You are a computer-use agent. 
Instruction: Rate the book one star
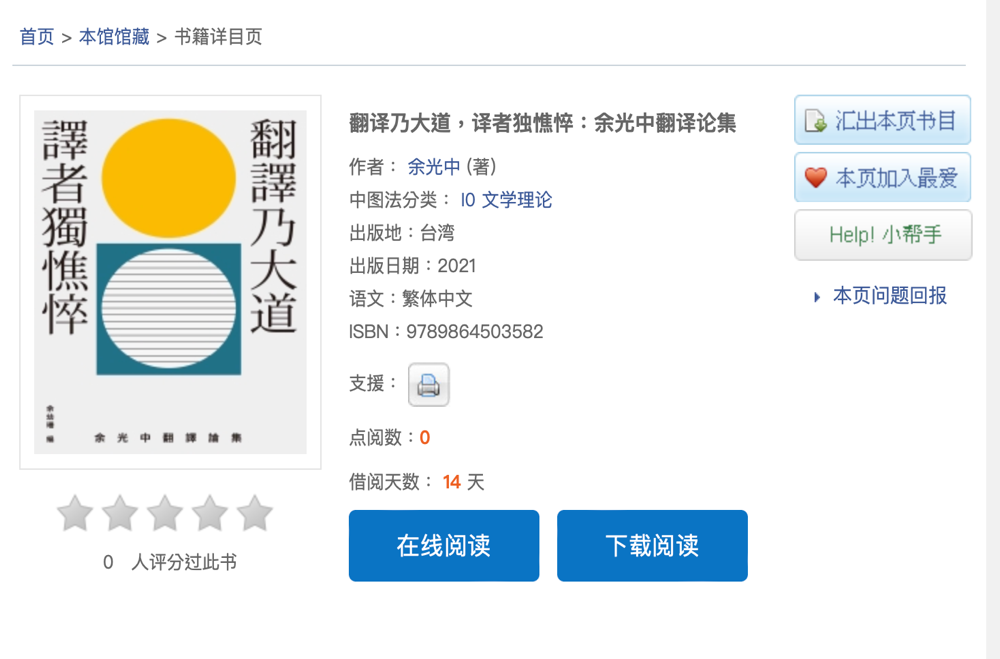coord(75,513)
